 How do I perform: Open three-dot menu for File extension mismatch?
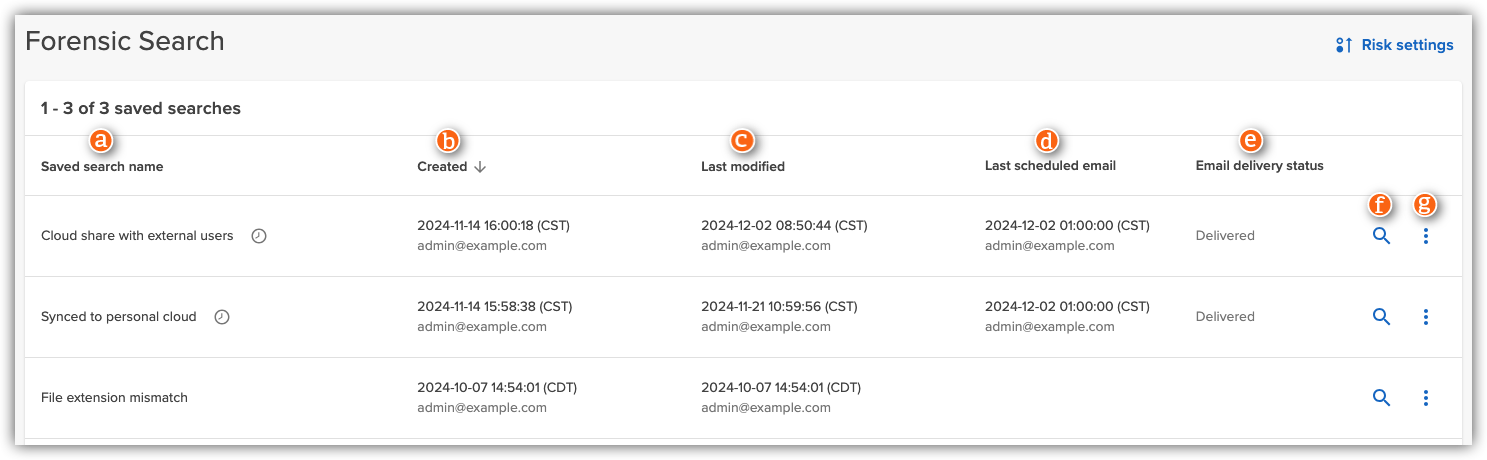tap(1425, 398)
